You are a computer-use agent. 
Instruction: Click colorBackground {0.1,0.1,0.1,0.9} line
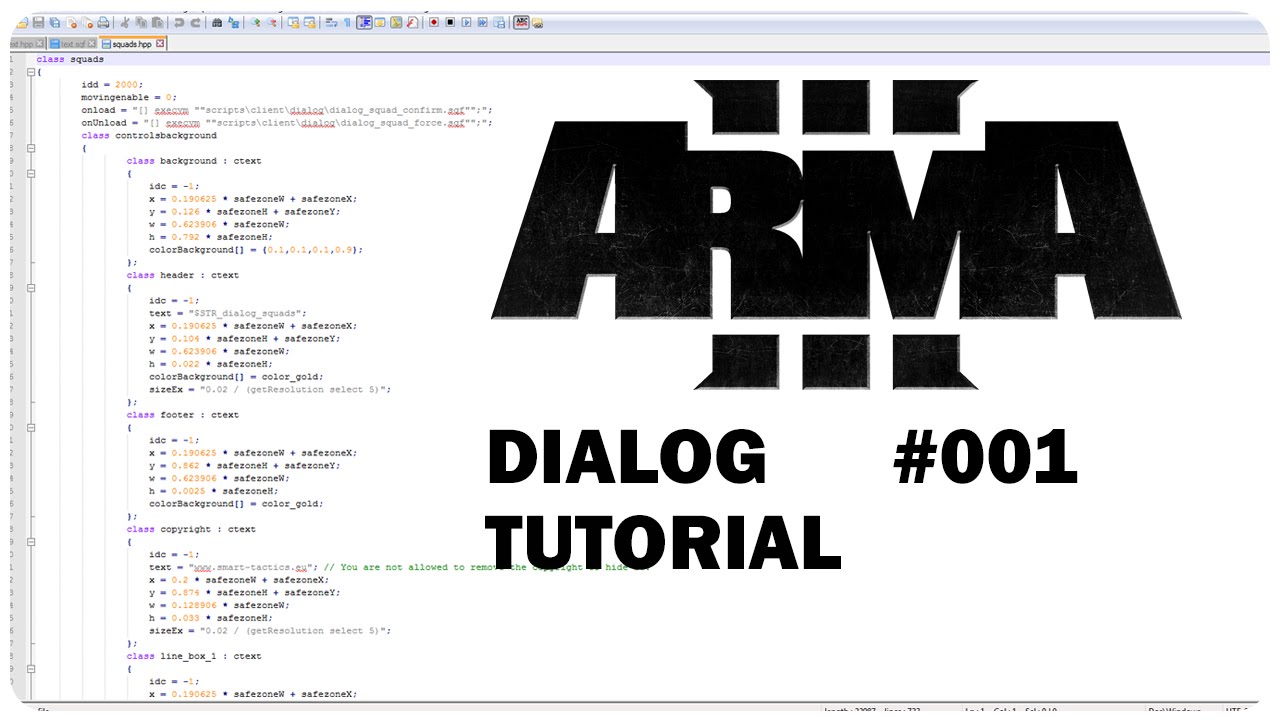[256, 249]
